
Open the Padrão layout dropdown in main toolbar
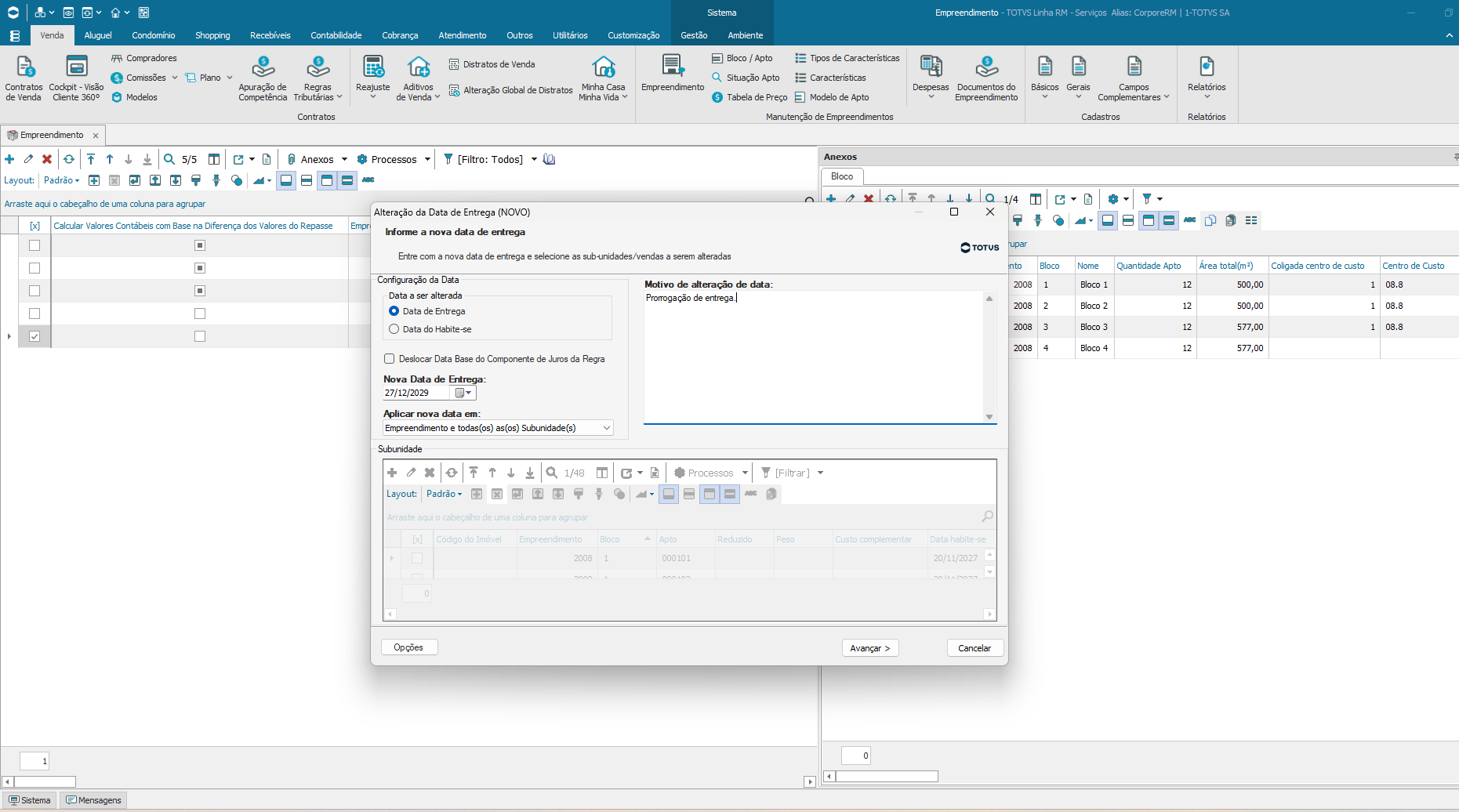point(62,180)
